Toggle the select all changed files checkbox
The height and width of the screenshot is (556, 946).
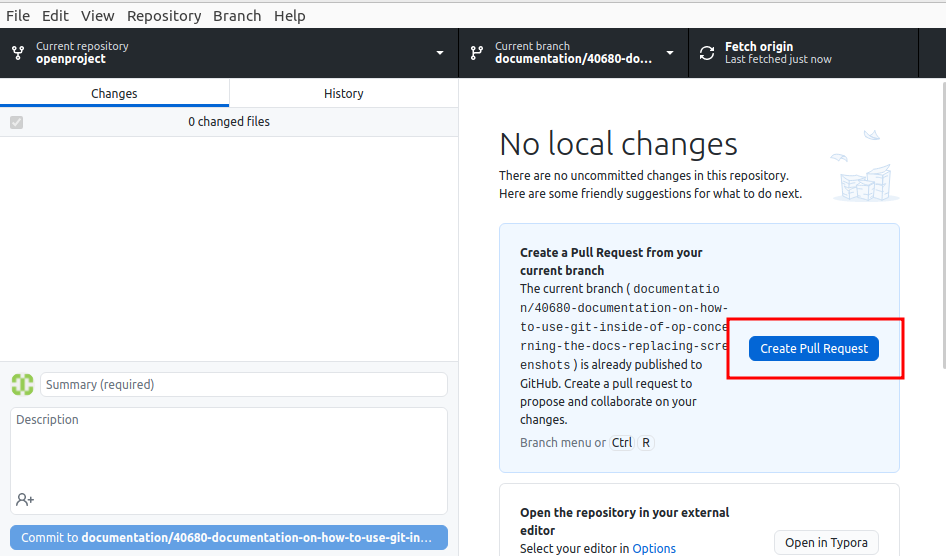pos(16,122)
